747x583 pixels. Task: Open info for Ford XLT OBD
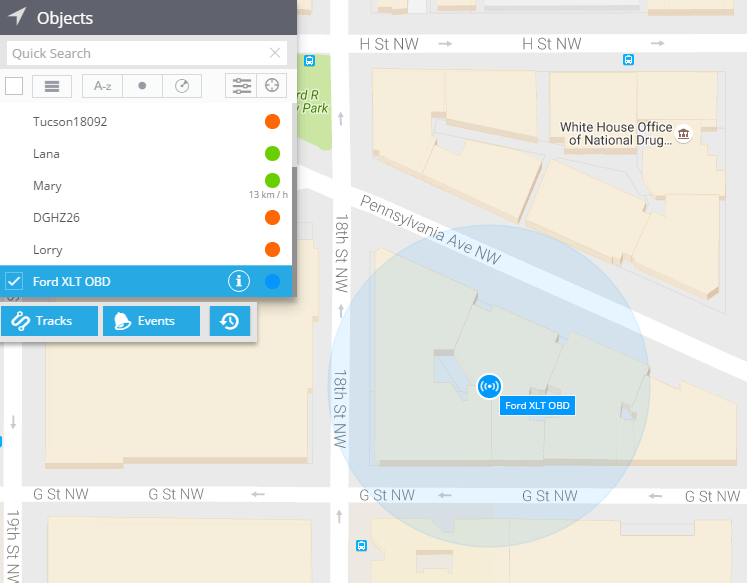[239, 281]
